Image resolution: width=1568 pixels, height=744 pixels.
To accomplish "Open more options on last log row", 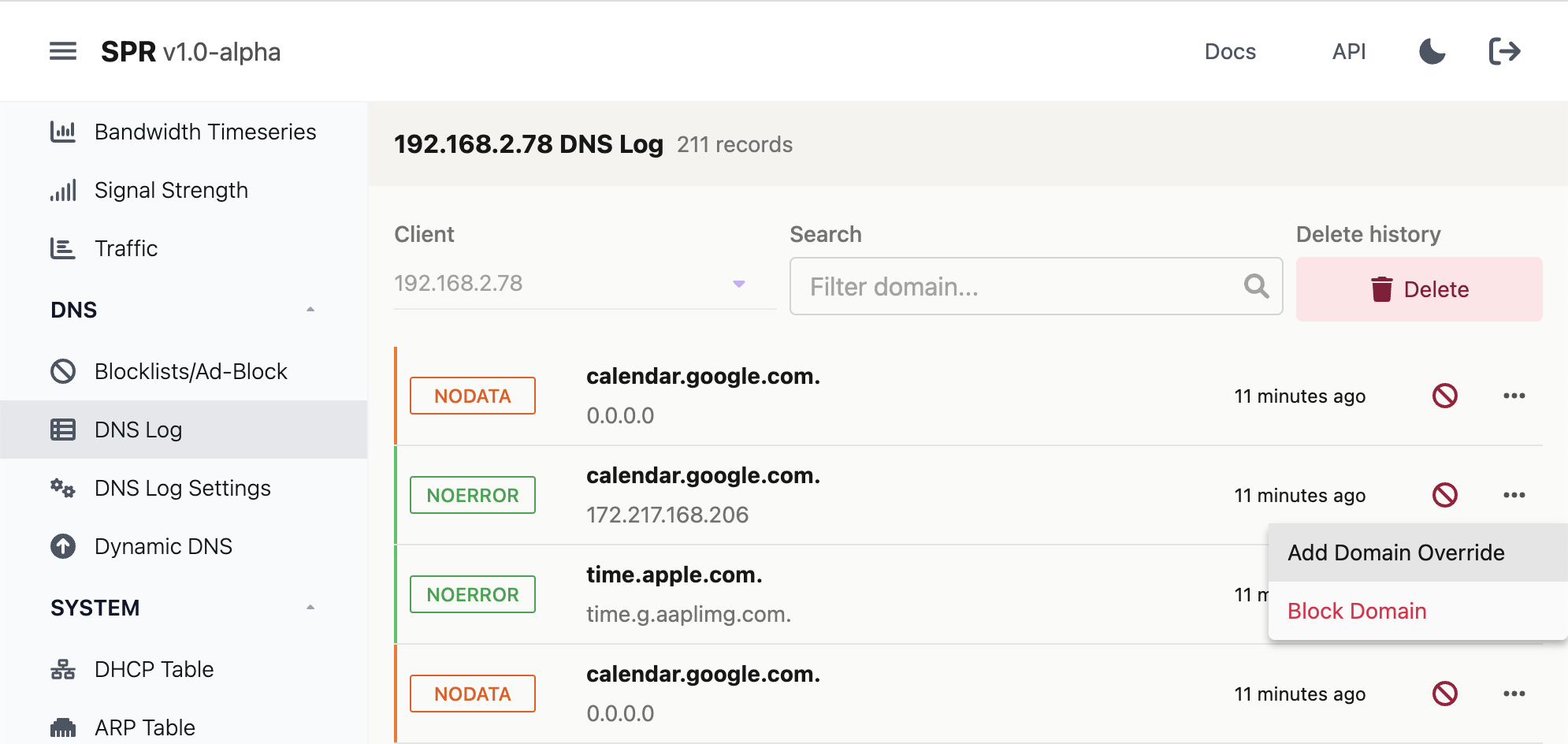I will 1514,694.
